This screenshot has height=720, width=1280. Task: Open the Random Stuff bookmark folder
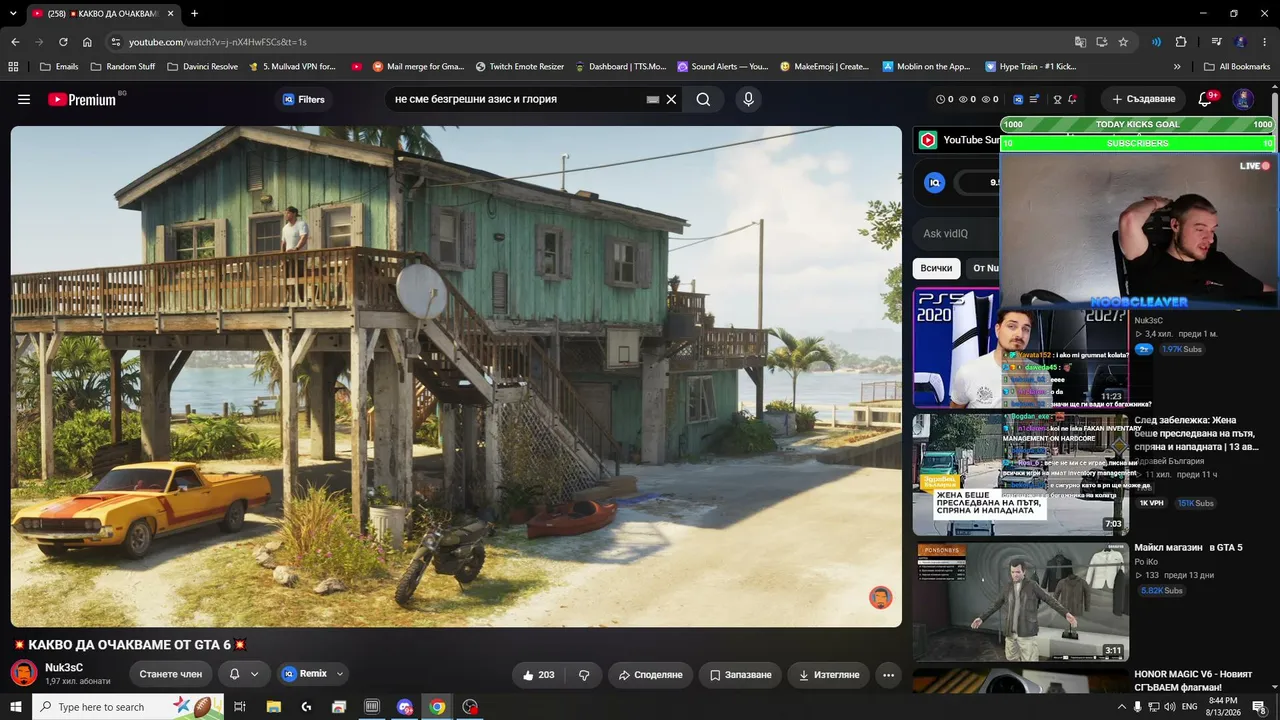click(123, 67)
